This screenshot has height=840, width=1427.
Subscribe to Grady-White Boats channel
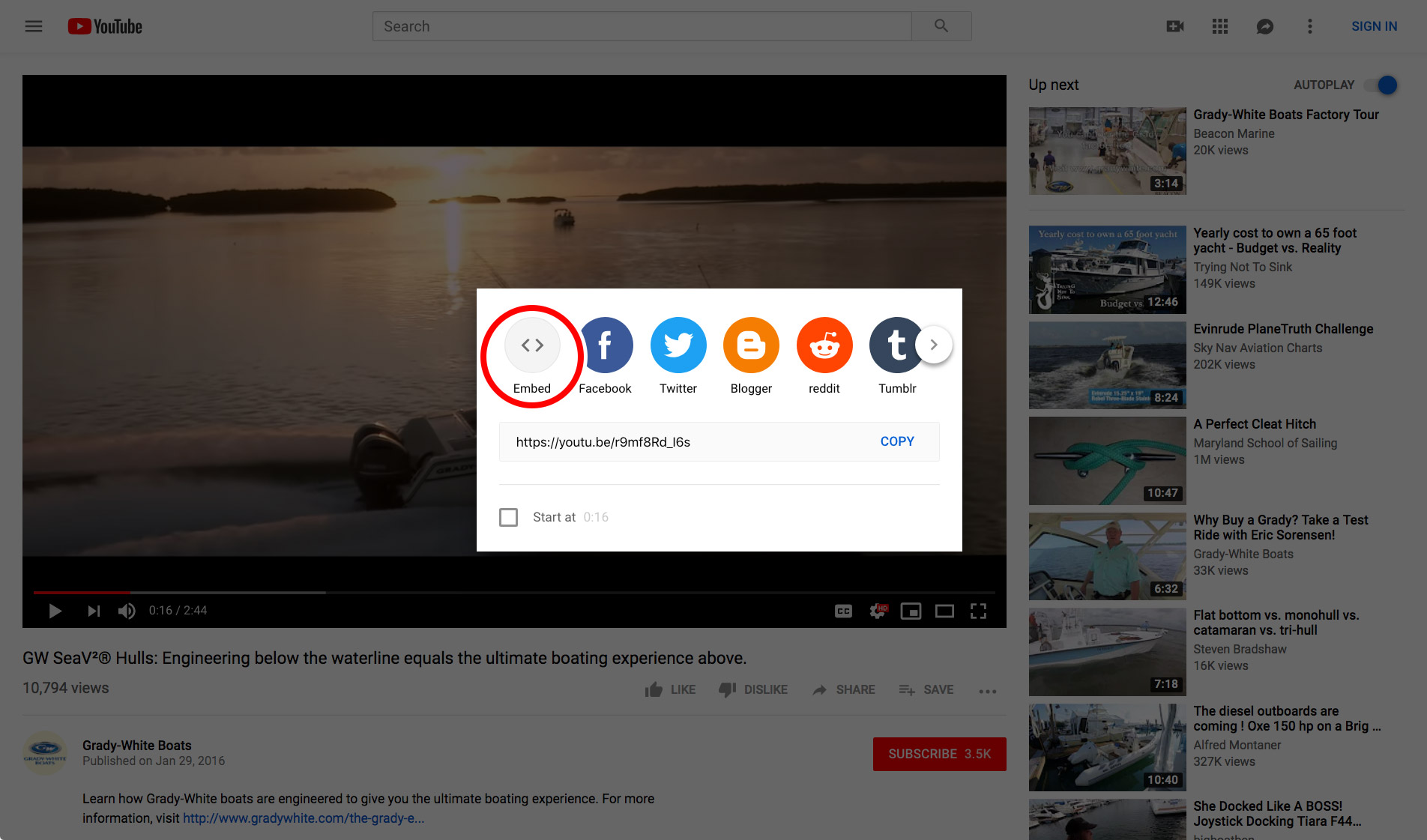(939, 754)
